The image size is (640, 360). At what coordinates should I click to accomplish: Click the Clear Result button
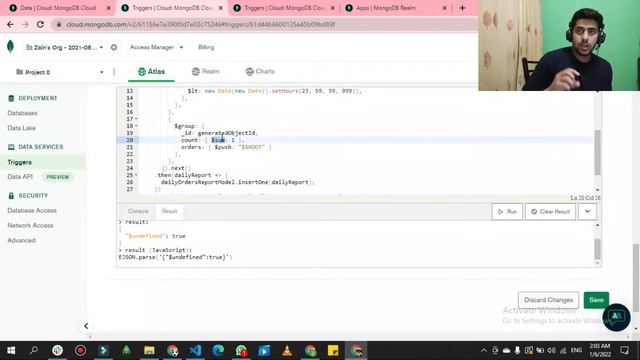[550, 211]
